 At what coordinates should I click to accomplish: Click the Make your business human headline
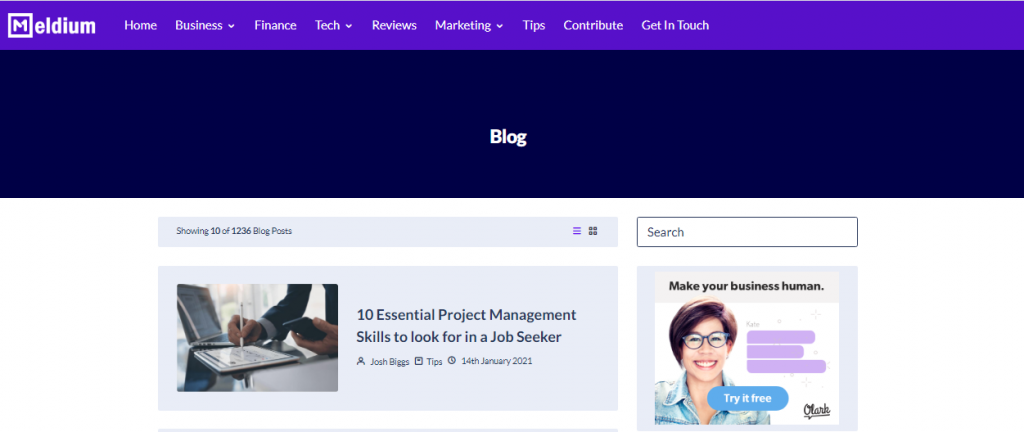(746, 286)
